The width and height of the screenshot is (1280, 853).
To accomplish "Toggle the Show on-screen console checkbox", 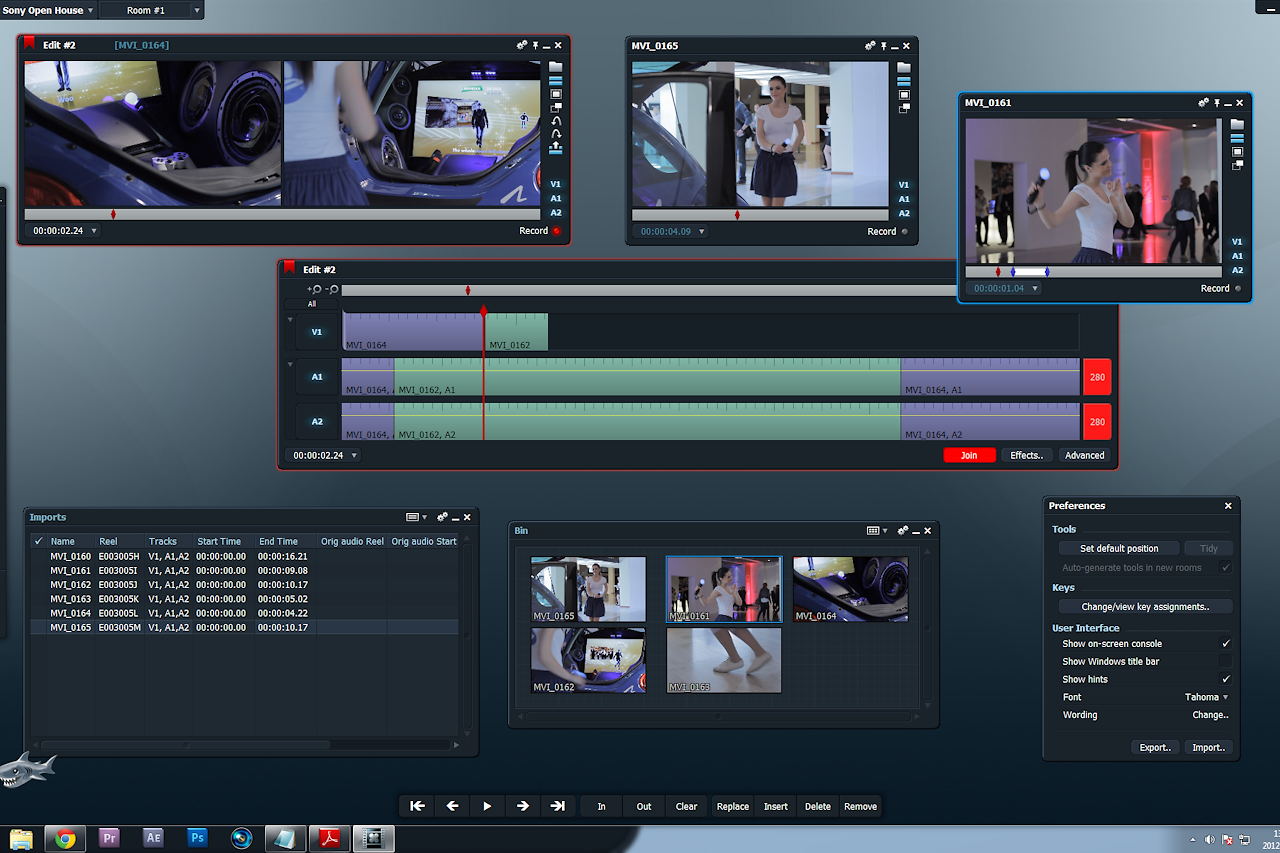I will click(x=1226, y=644).
